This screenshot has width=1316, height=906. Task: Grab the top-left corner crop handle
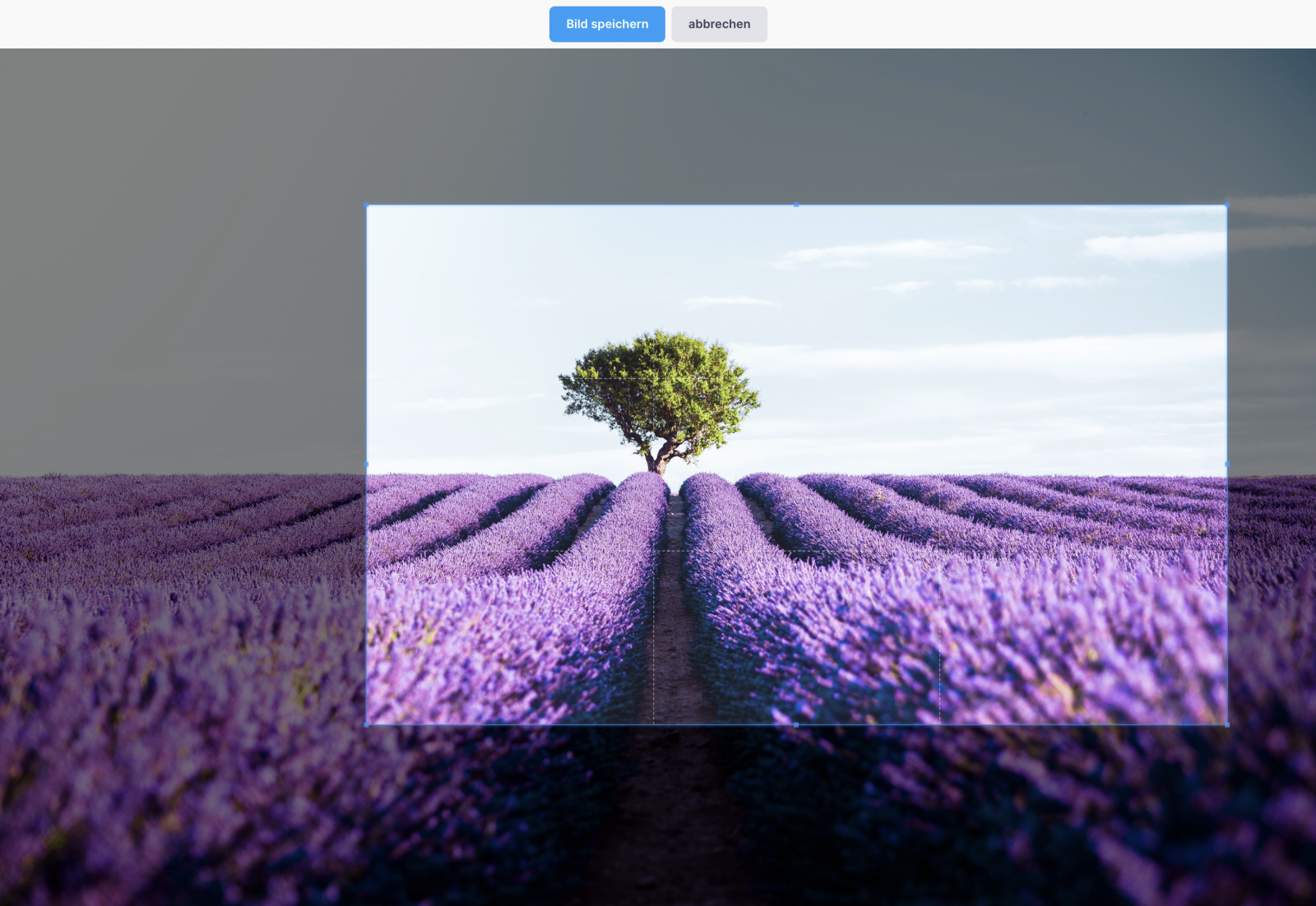pos(366,205)
